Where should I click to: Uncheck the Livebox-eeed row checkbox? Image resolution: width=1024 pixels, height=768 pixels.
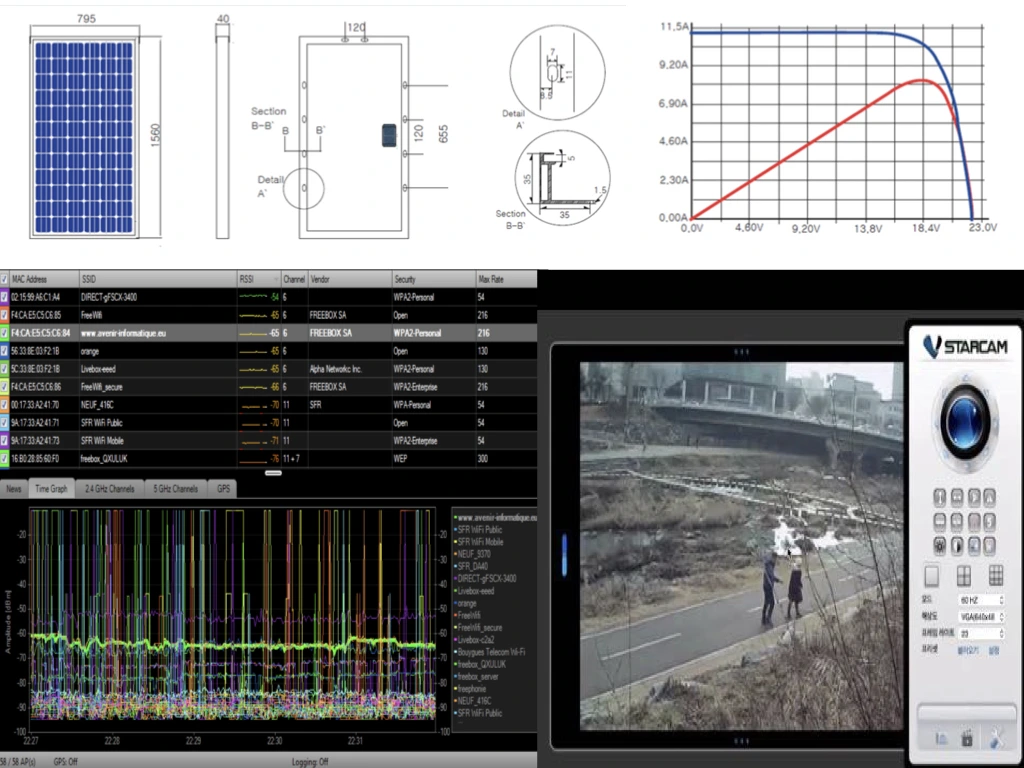[4, 369]
